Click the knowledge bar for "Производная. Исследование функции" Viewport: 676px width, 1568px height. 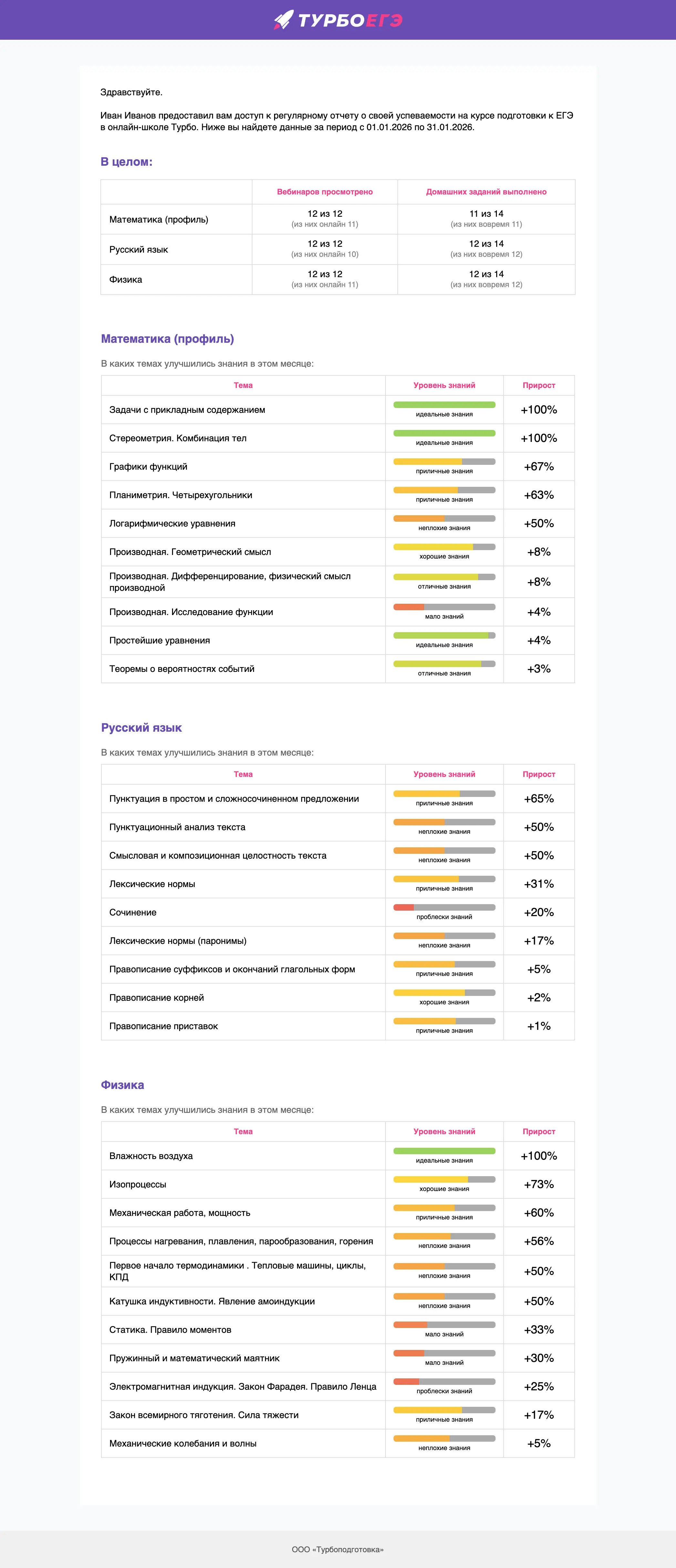[x=444, y=607]
